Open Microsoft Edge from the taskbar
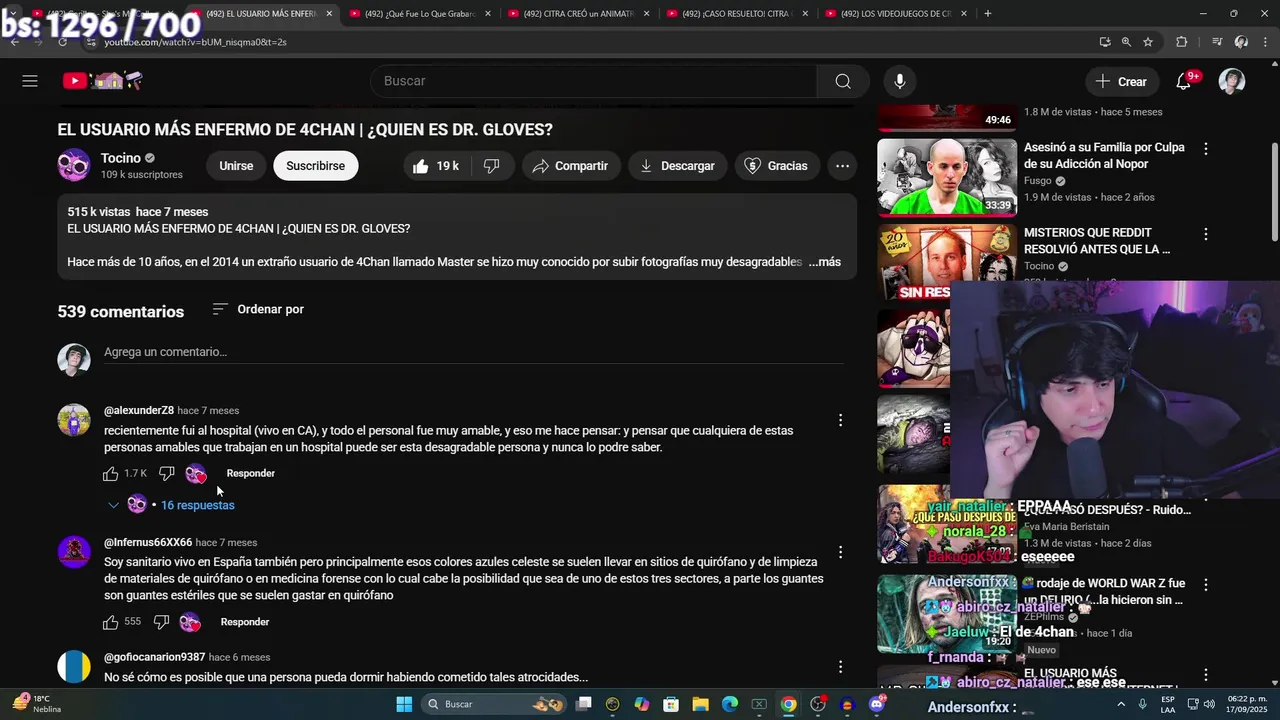The height and width of the screenshot is (720, 1280). pos(730,704)
